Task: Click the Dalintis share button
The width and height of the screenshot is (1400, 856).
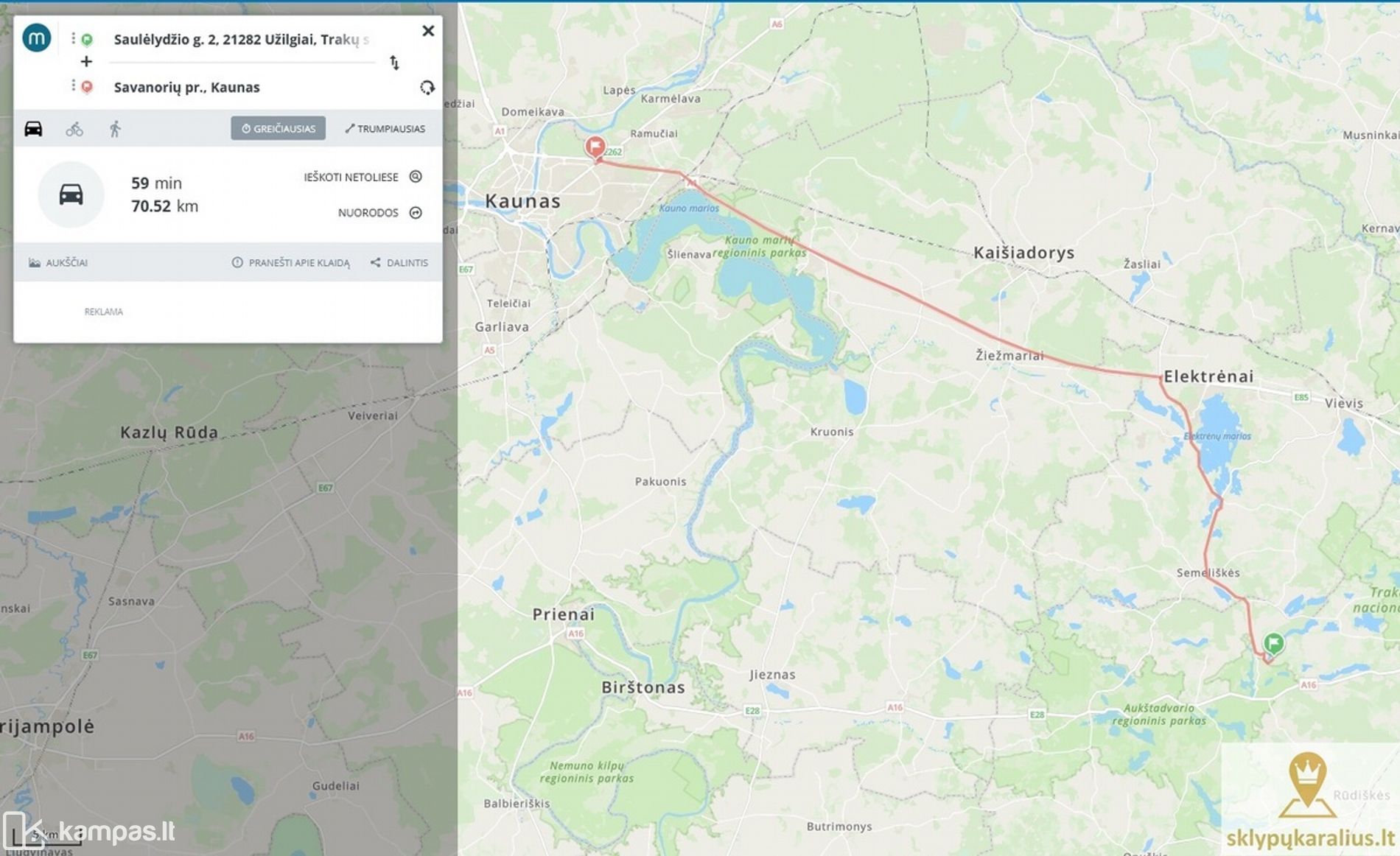Action: pos(399,262)
